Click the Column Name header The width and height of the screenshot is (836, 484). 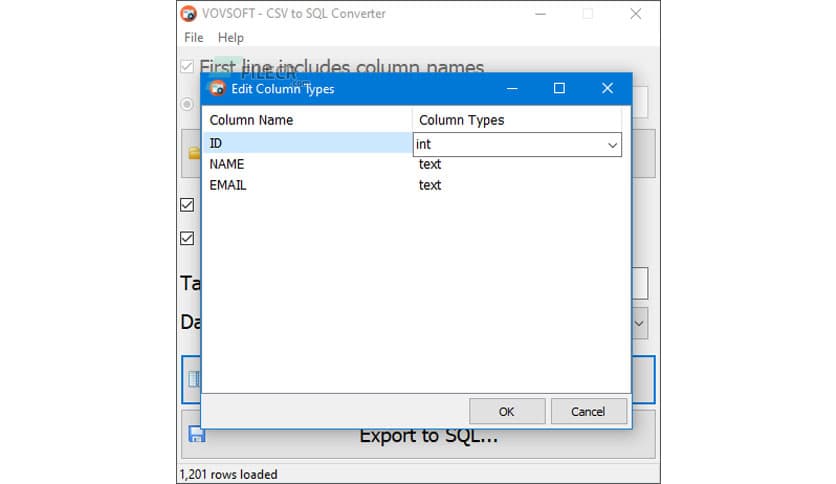[308, 120]
